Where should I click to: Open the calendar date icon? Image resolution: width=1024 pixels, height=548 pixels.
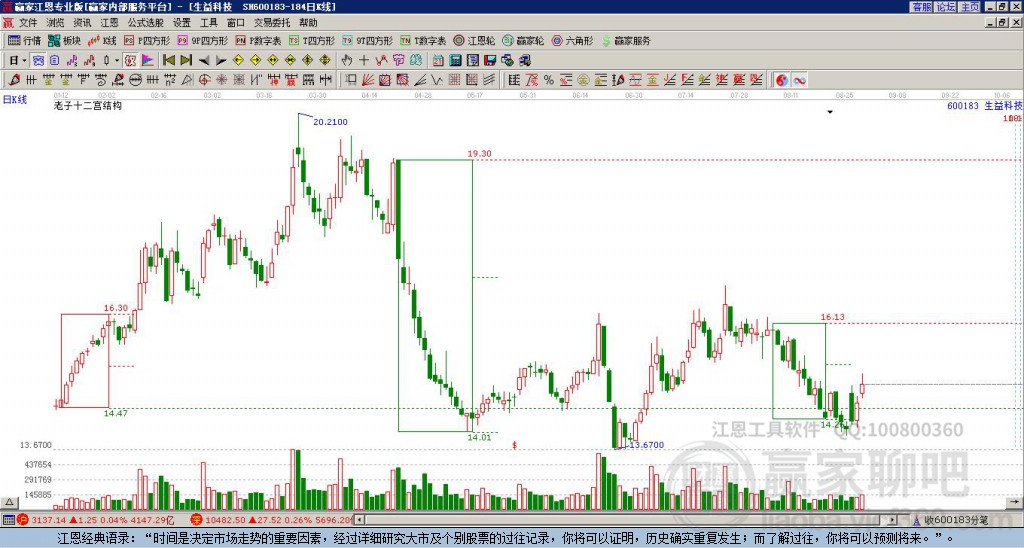click(x=438, y=61)
